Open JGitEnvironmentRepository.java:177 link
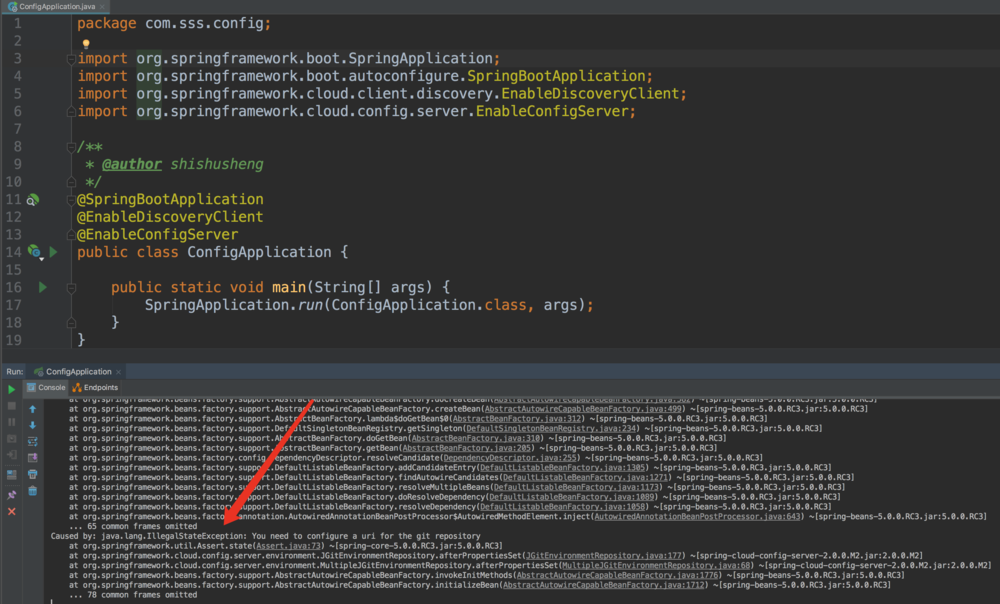The image size is (1000, 604). click(x=603, y=556)
